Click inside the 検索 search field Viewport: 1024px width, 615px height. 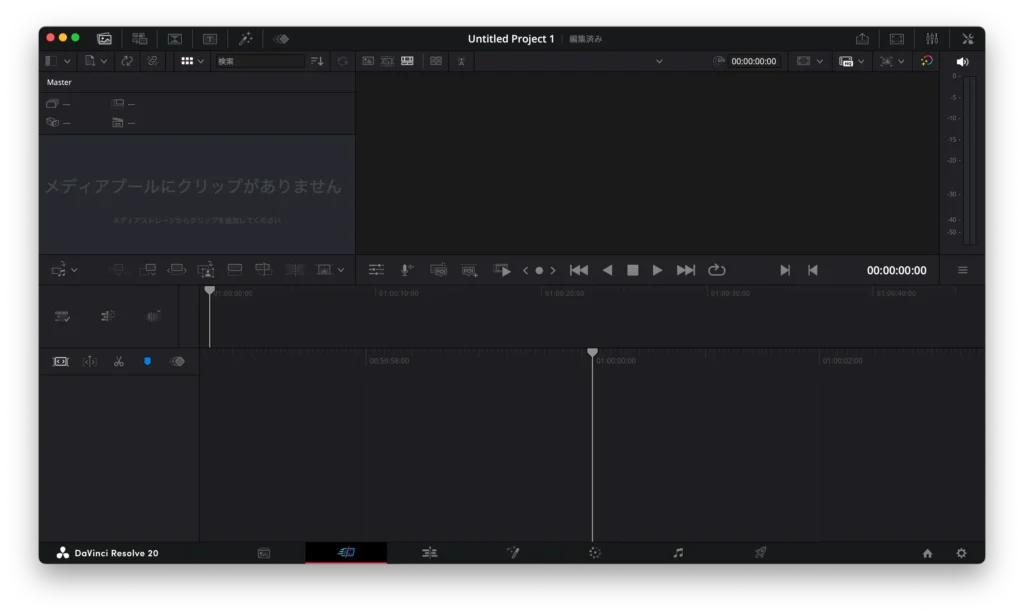point(262,60)
